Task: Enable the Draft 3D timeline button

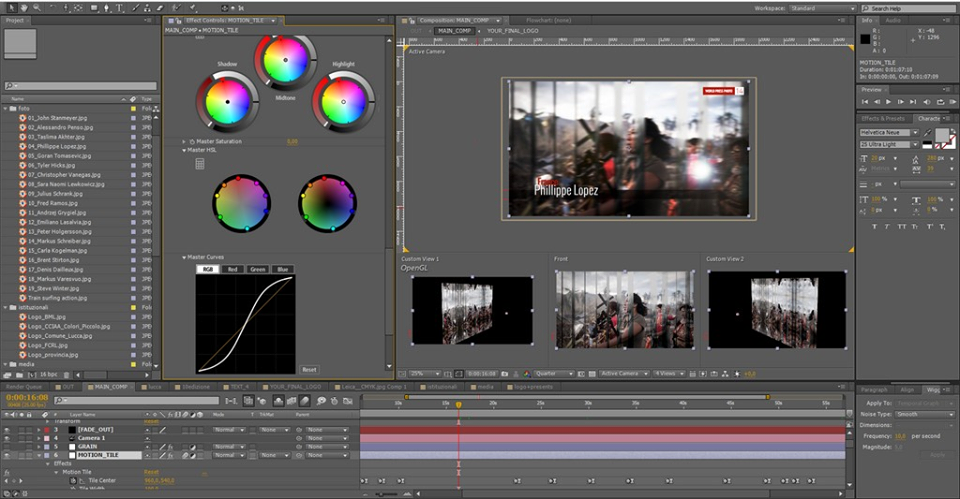Action: tap(262, 401)
